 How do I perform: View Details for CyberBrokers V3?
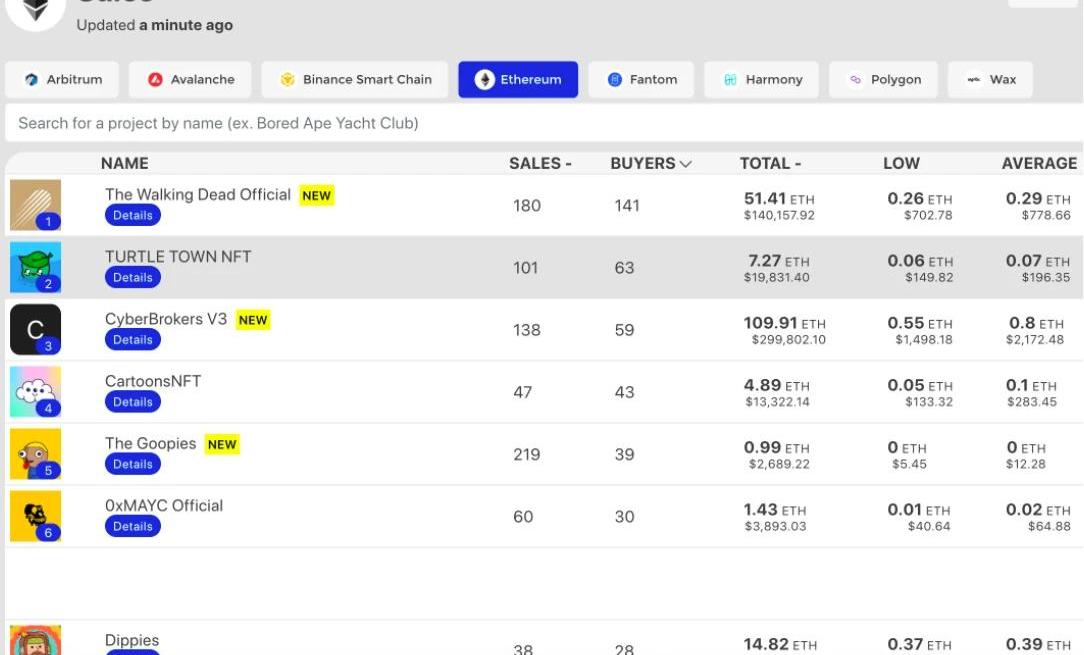pos(133,340)
